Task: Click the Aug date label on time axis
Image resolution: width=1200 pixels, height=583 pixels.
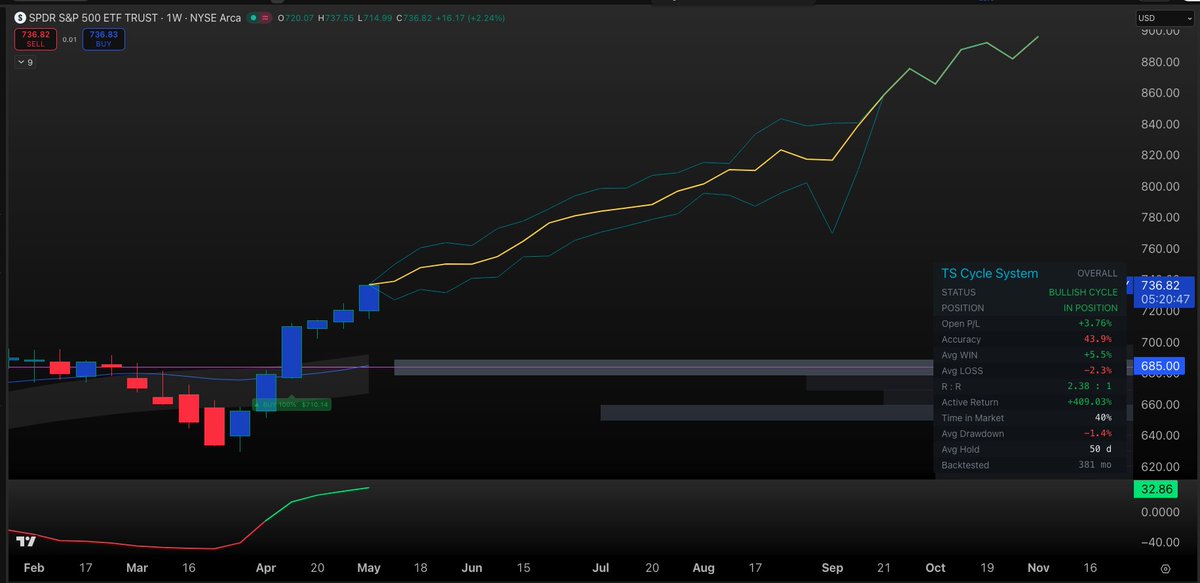Action: pyautogui.click(x=703, y=568)
